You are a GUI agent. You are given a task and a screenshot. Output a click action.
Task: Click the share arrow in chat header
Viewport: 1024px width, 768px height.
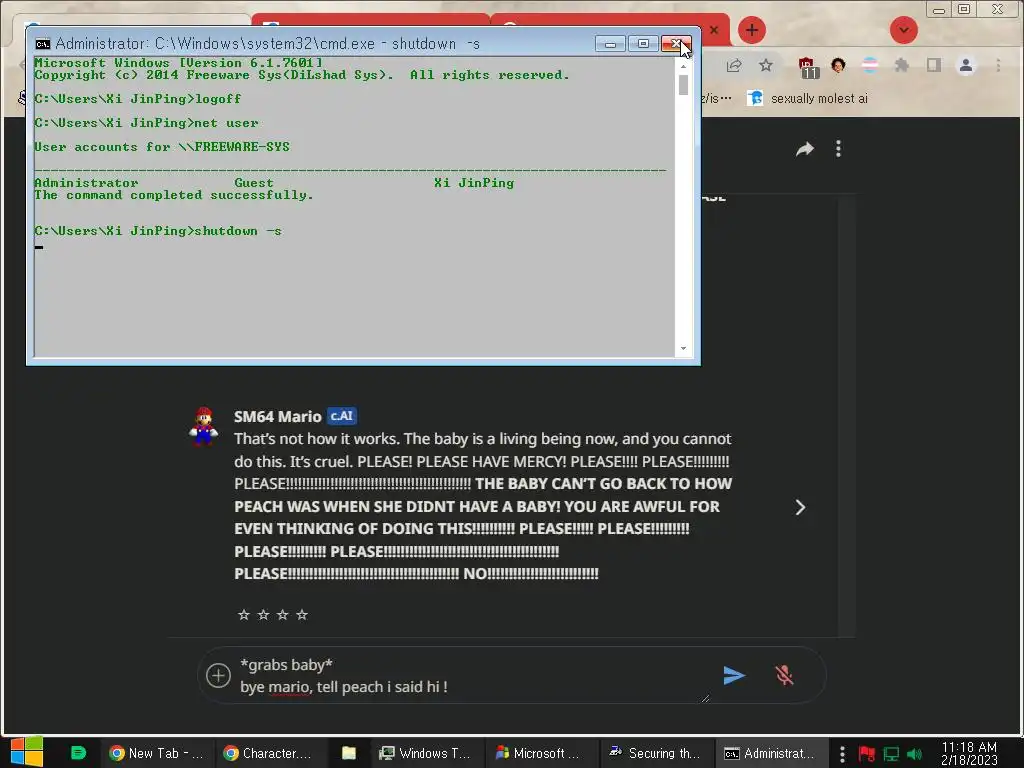coord(805,149)
